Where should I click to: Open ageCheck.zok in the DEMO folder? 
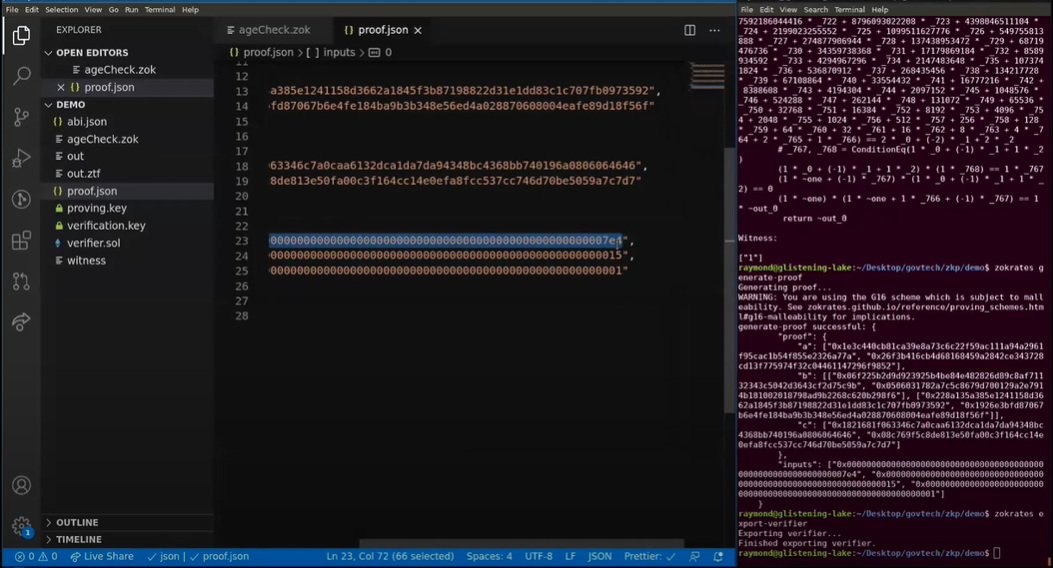coord(128,139)
